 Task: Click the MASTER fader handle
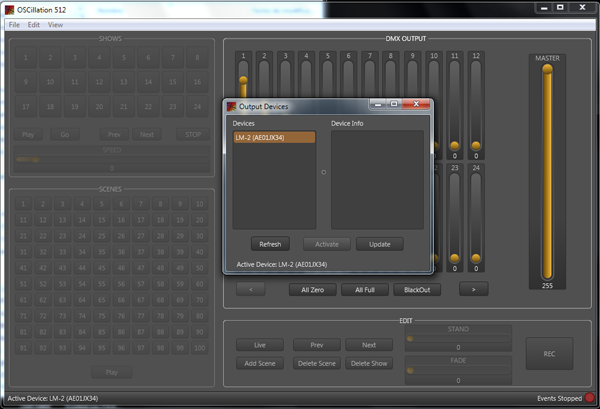click(546, 74)
